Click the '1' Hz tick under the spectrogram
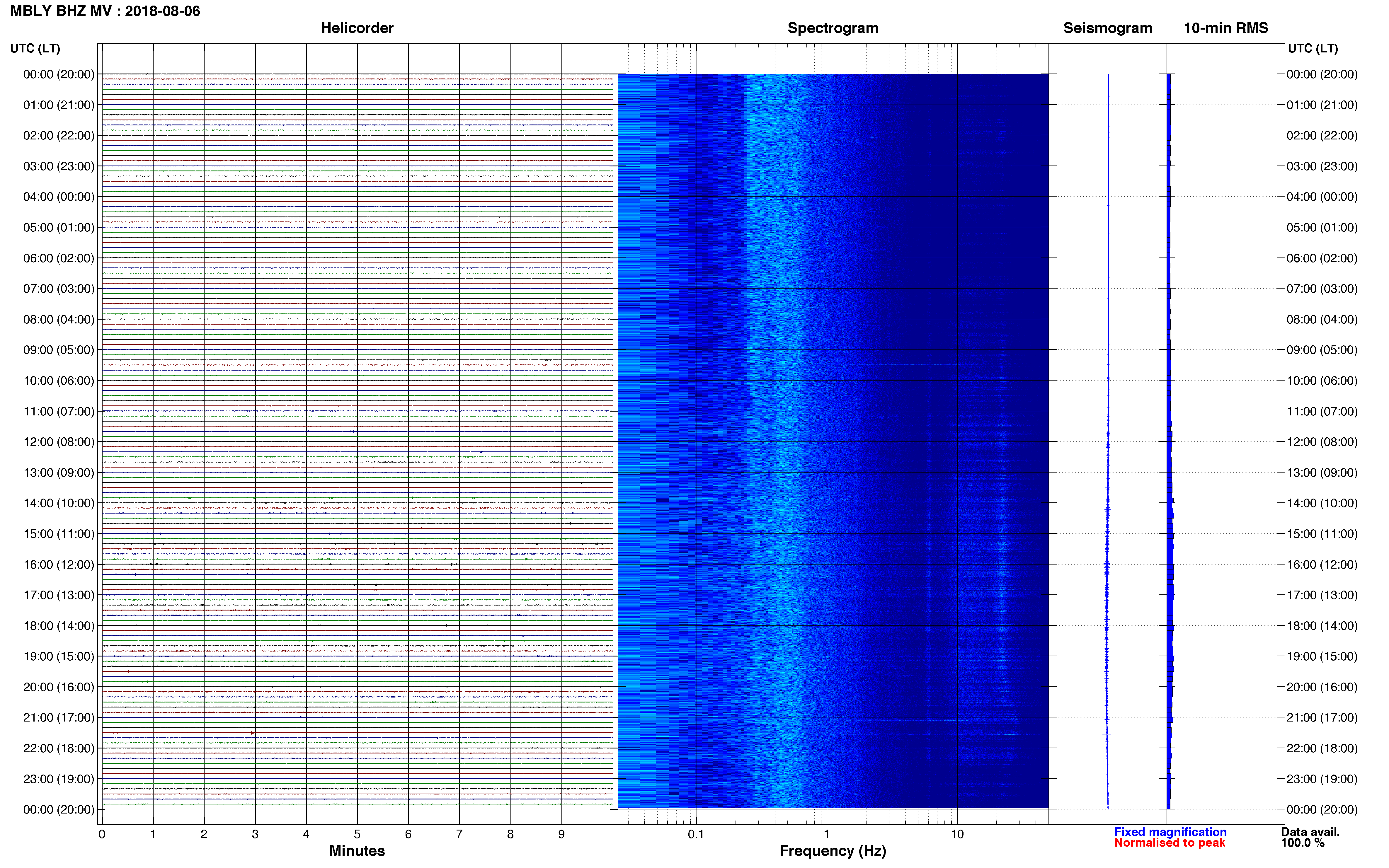Screen dimensions: 1389x868 pos(827,834)
